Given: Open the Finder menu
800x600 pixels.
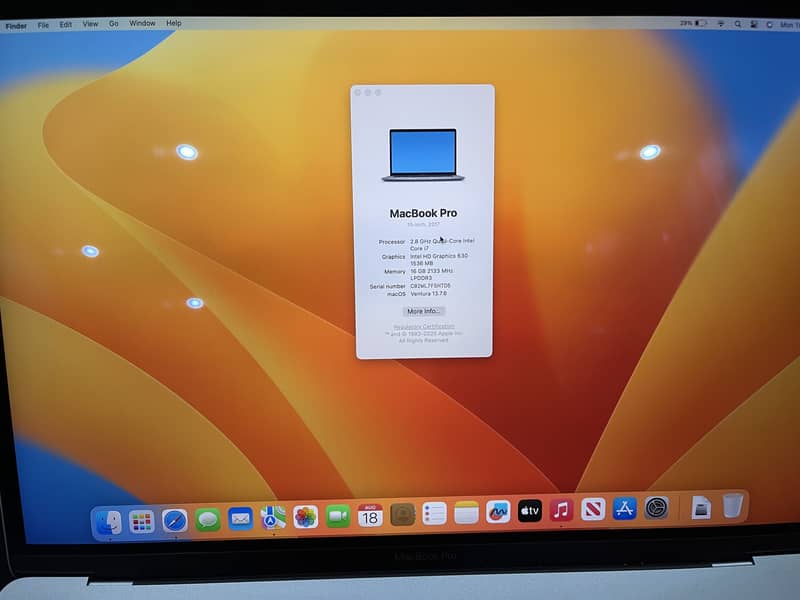Looking at the screenshot, I should point(16,26).
